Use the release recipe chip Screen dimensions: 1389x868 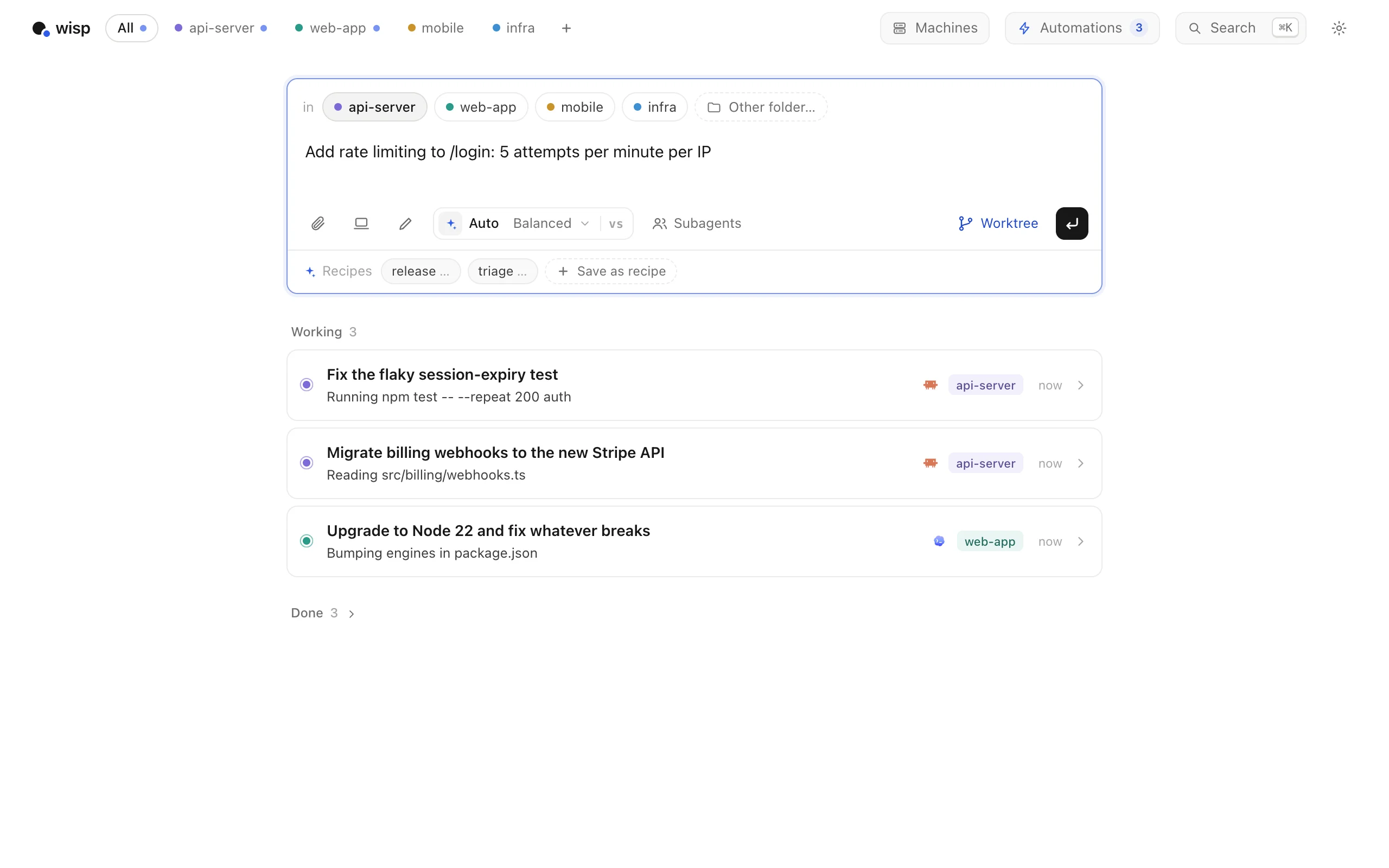420,271
